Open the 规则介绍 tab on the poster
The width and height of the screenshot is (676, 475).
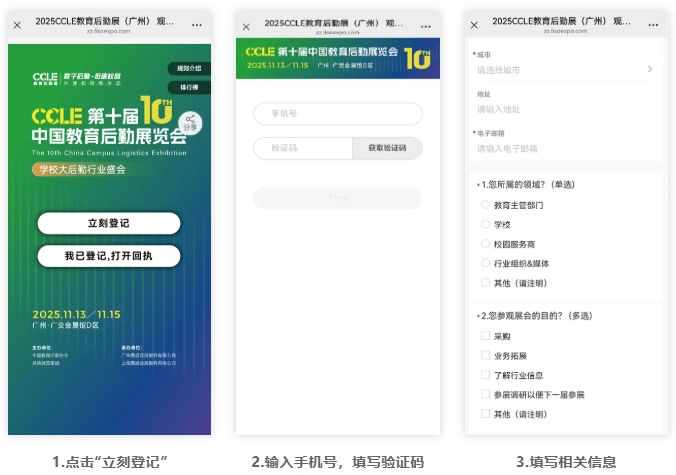click(x=189, y=68)
